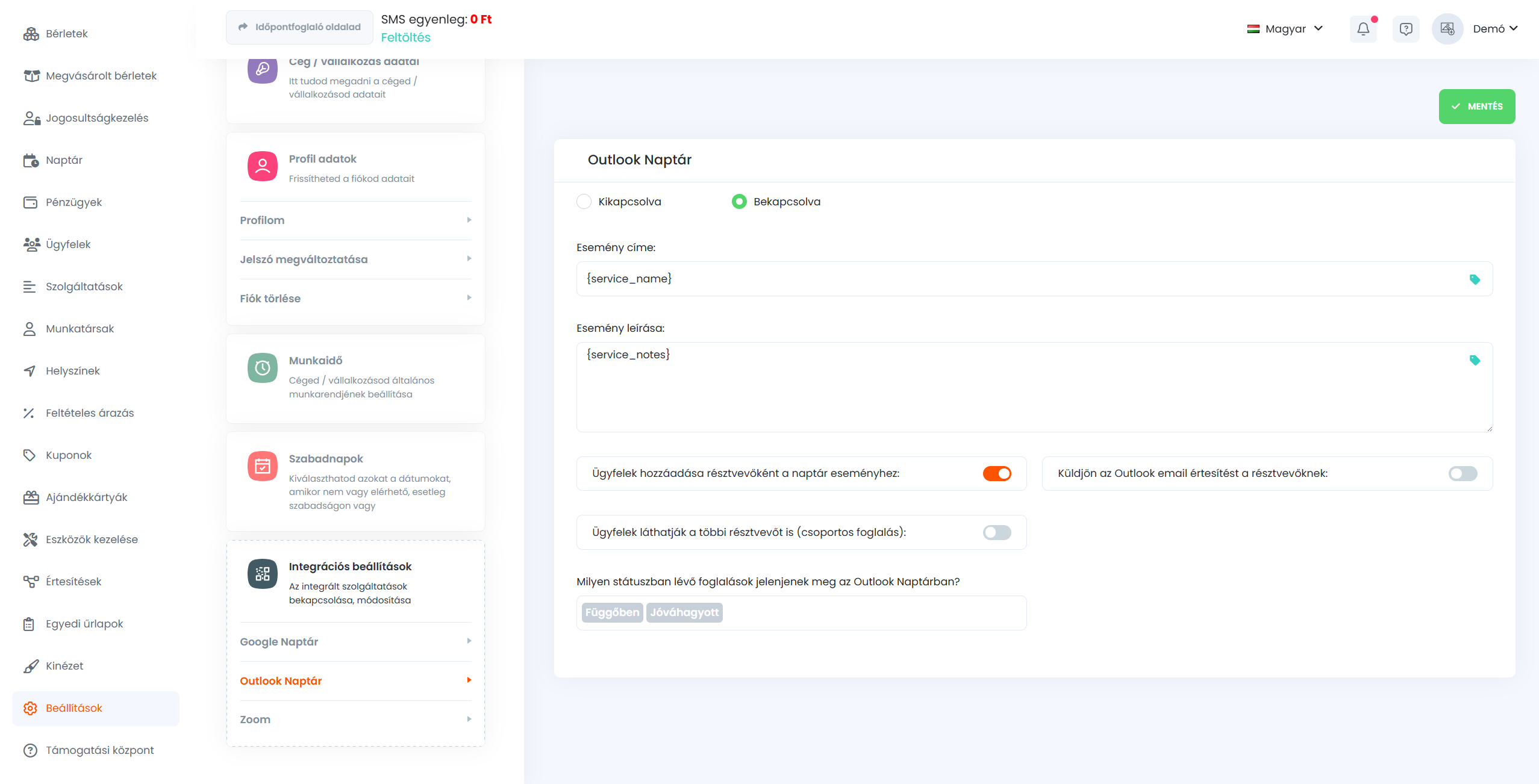
Task: Open Naptár in the sidebar menu
Action: [x=64, y=160]
